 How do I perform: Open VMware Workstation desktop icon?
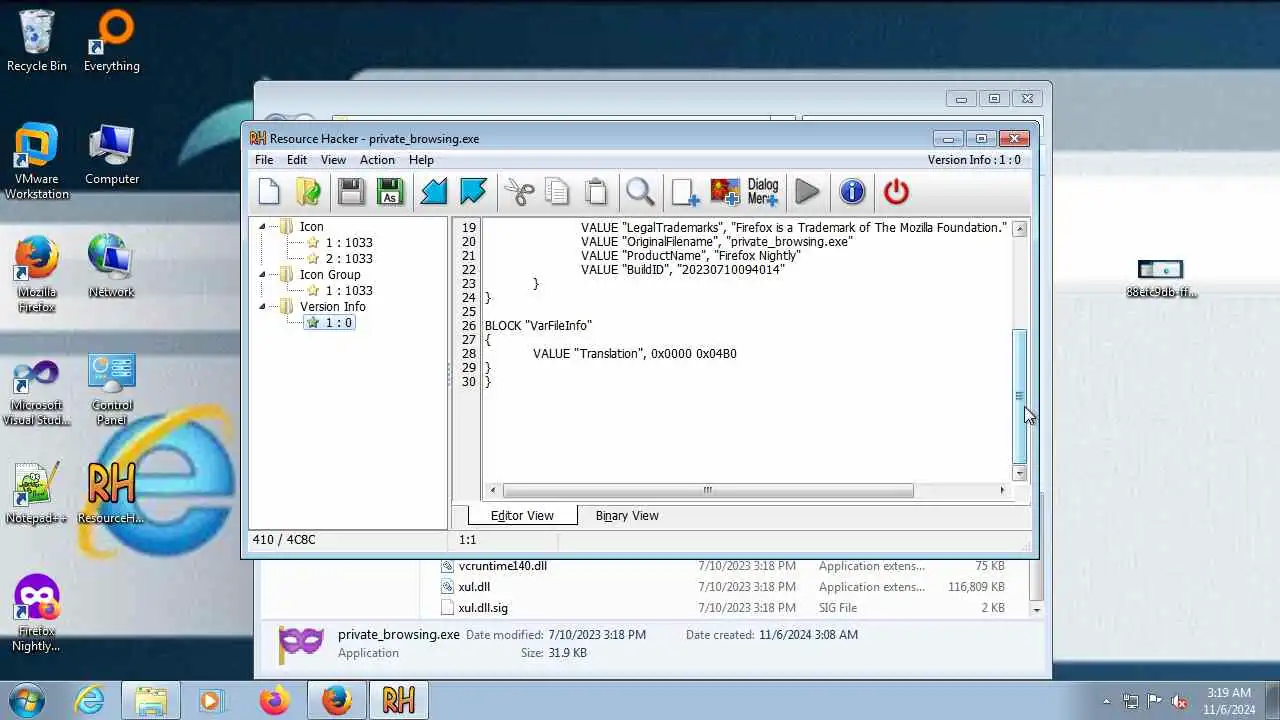[37, 162]
